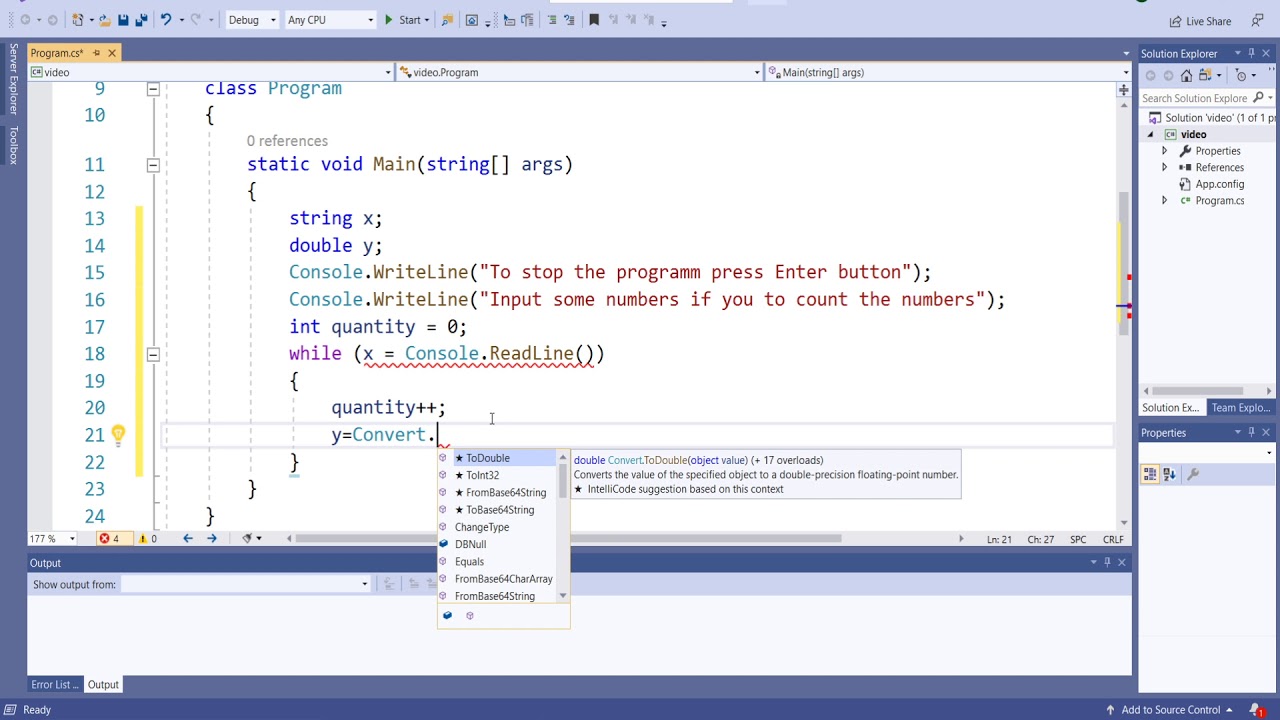Toggle the blue cube filter in IntelliSense footer
1280x720 pixels.
[447, 616]
